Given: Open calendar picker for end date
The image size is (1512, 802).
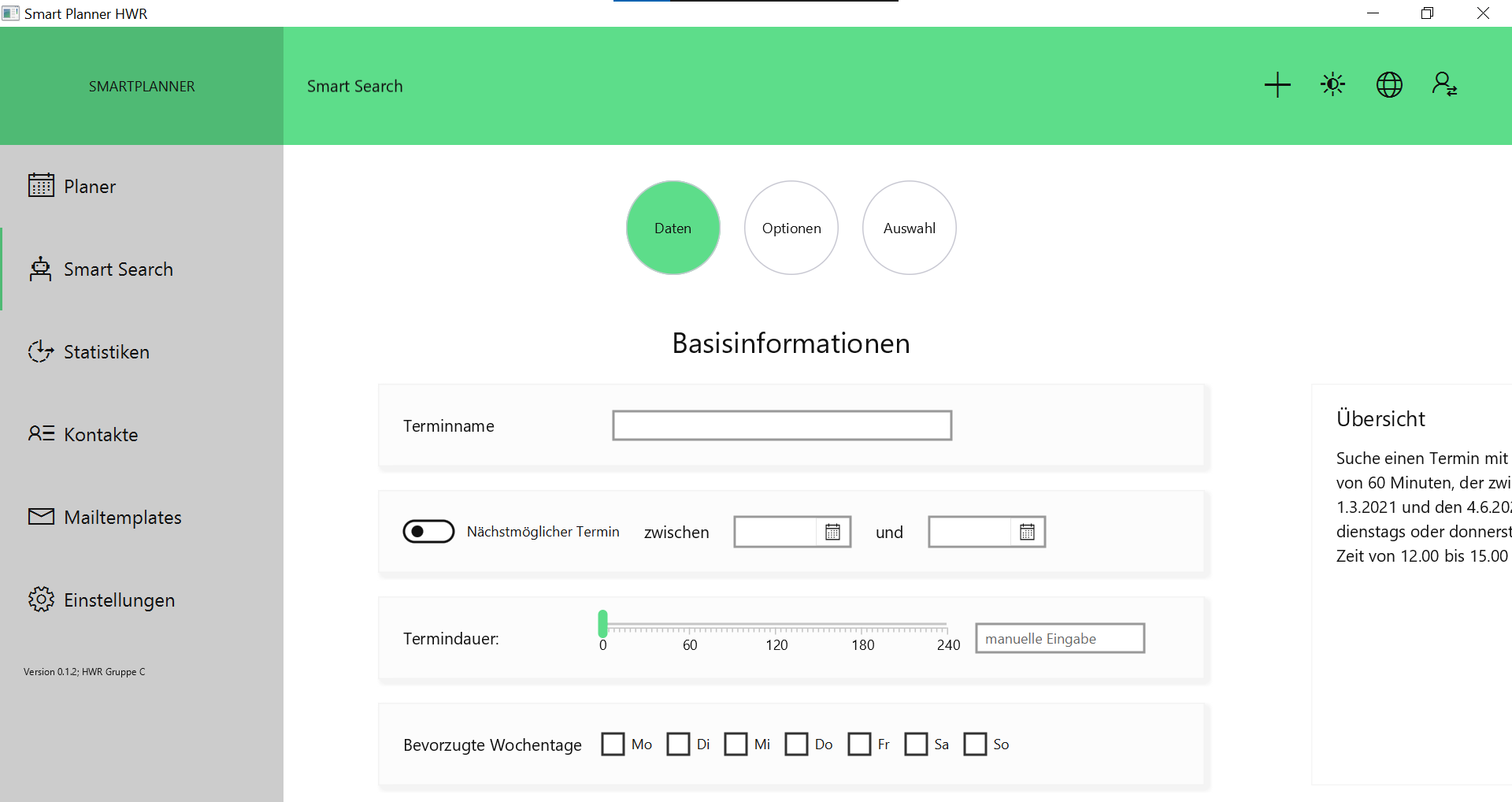Looking at the screenshot, I should pyautogui.click(x=1027, y=532).
